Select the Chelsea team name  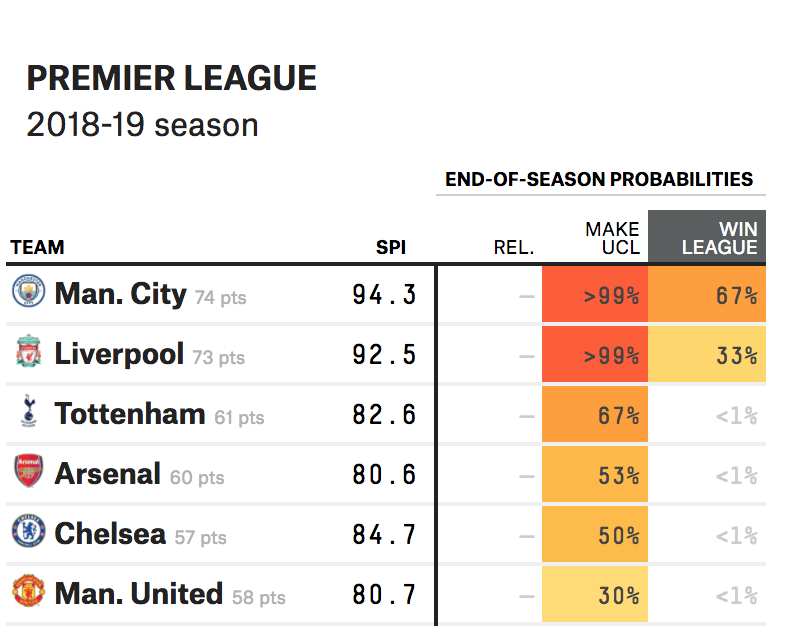click(x=110, y=534)
